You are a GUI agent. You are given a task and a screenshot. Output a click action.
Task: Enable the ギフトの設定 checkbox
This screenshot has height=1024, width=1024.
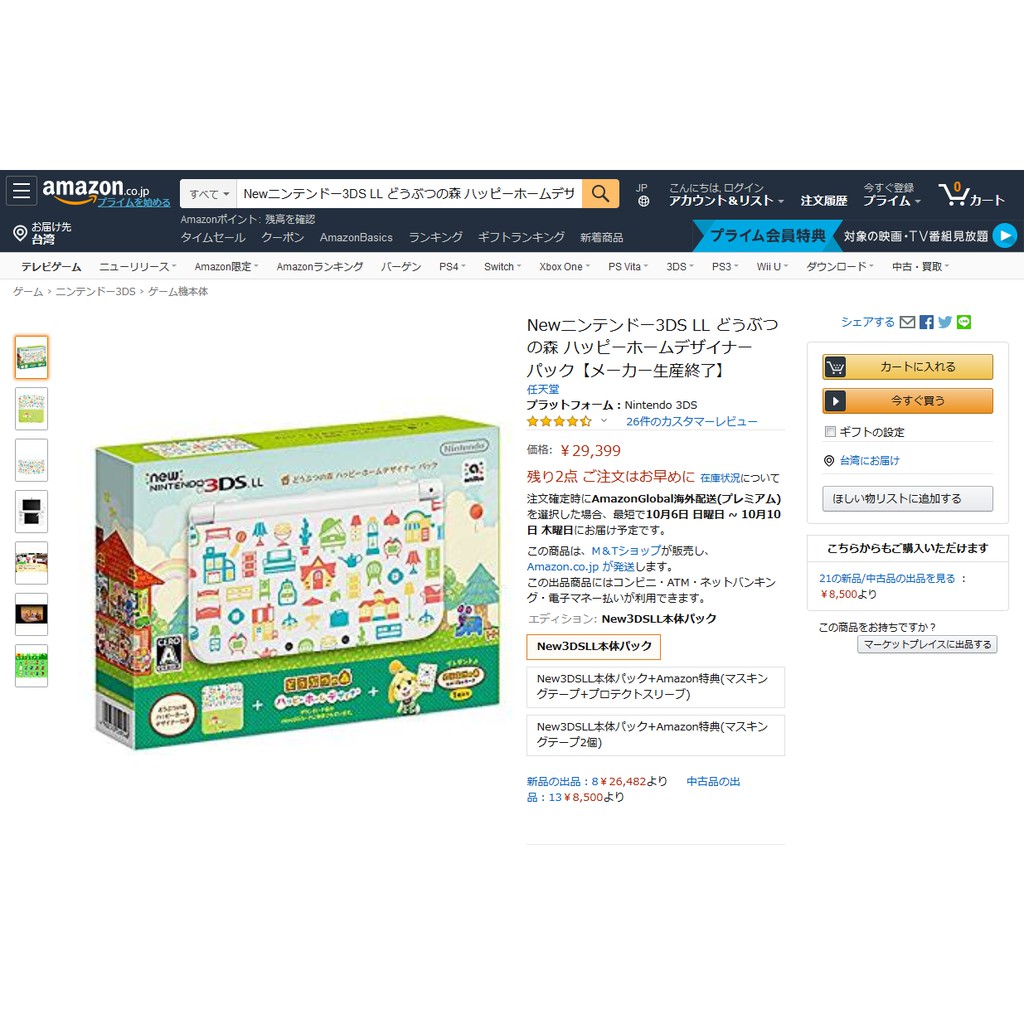(830, 432)
